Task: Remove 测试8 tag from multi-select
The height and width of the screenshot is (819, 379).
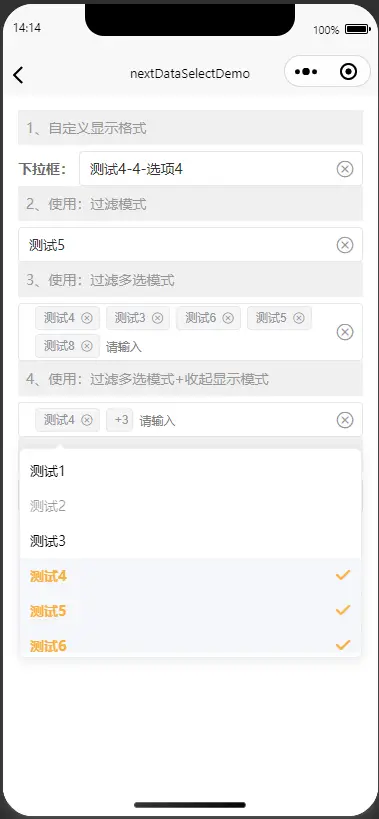Action: pyautogui.click(x=87, y=346)
